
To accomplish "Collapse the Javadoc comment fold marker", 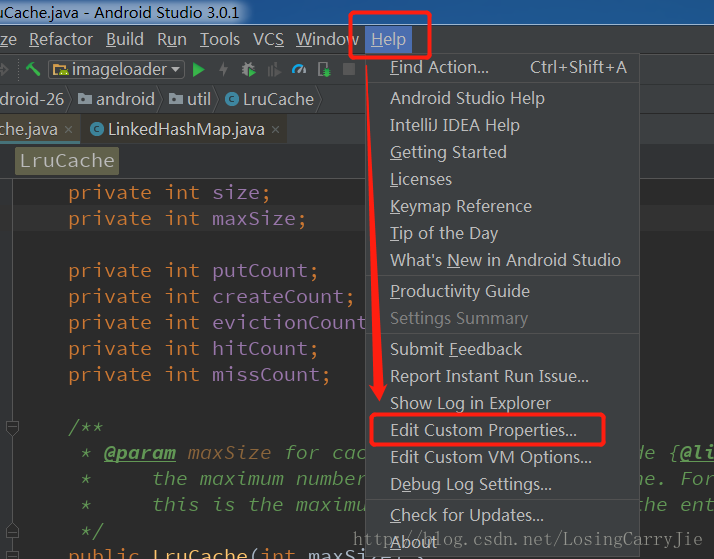I will [x=12, y=428].
